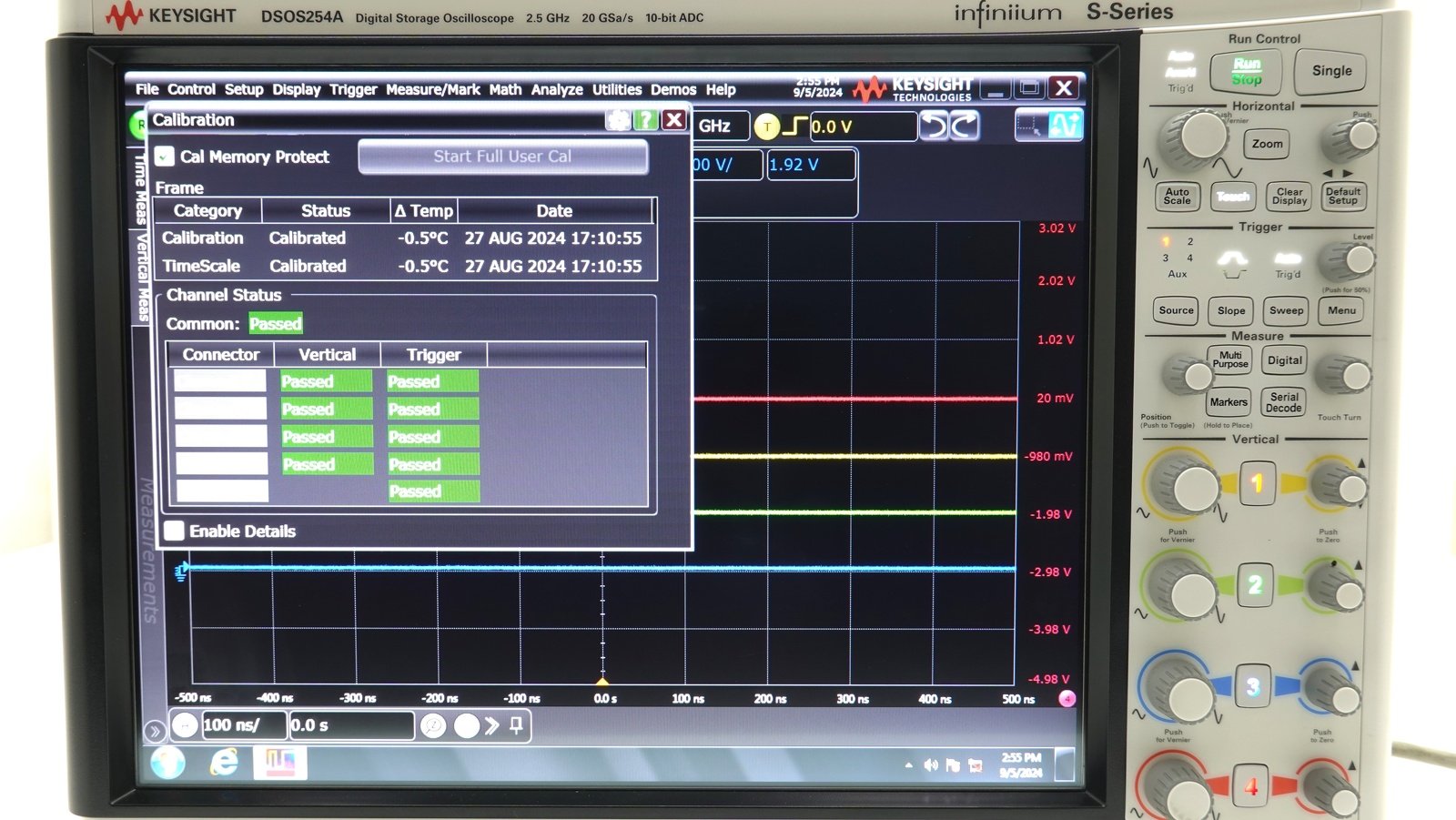Viewport: 1456px width, 820px height.
Task: Launch Internet Explorer from taskbar
Action: pos(224,763)
